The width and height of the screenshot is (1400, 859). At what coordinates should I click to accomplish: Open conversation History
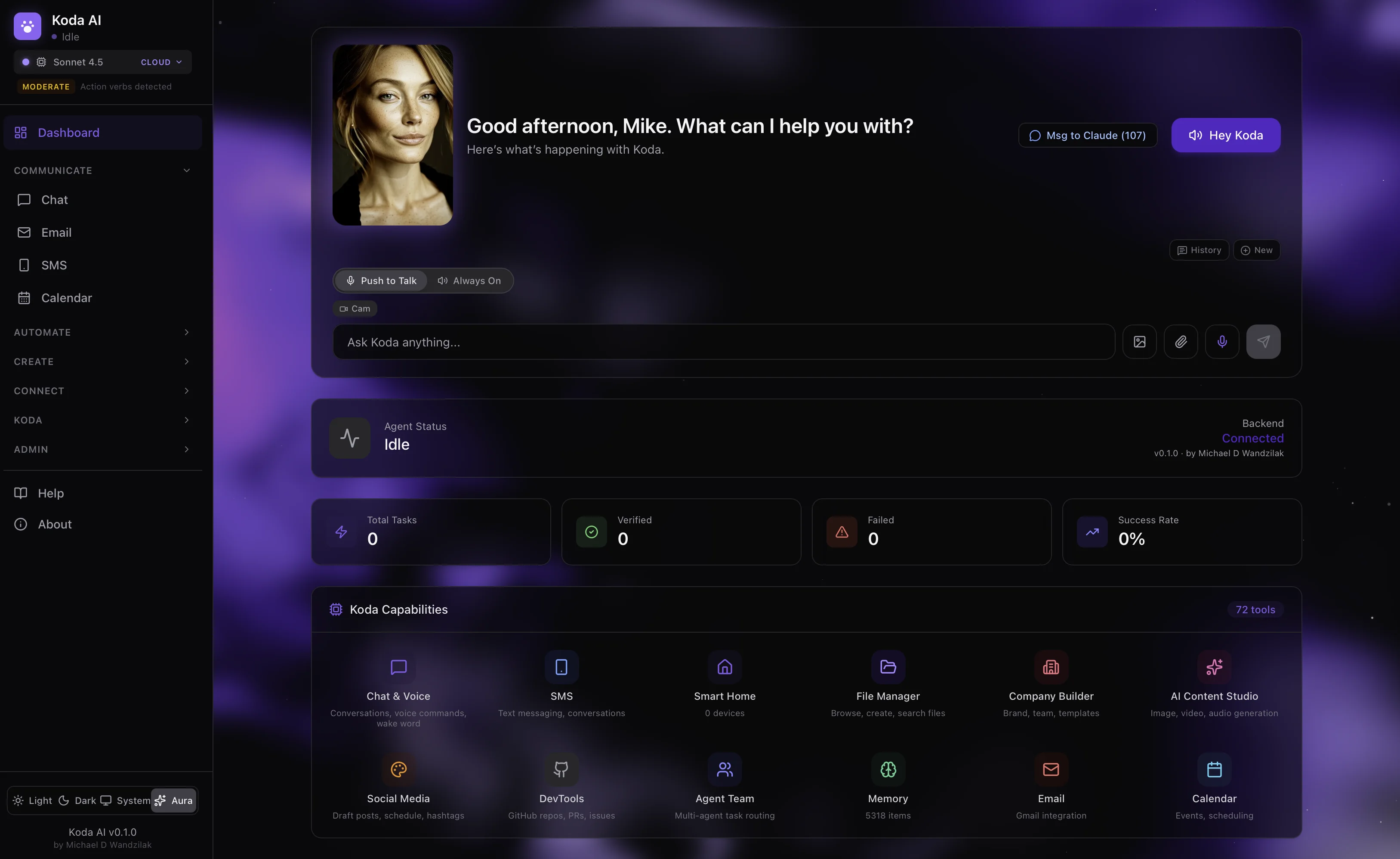(1199, 250)
